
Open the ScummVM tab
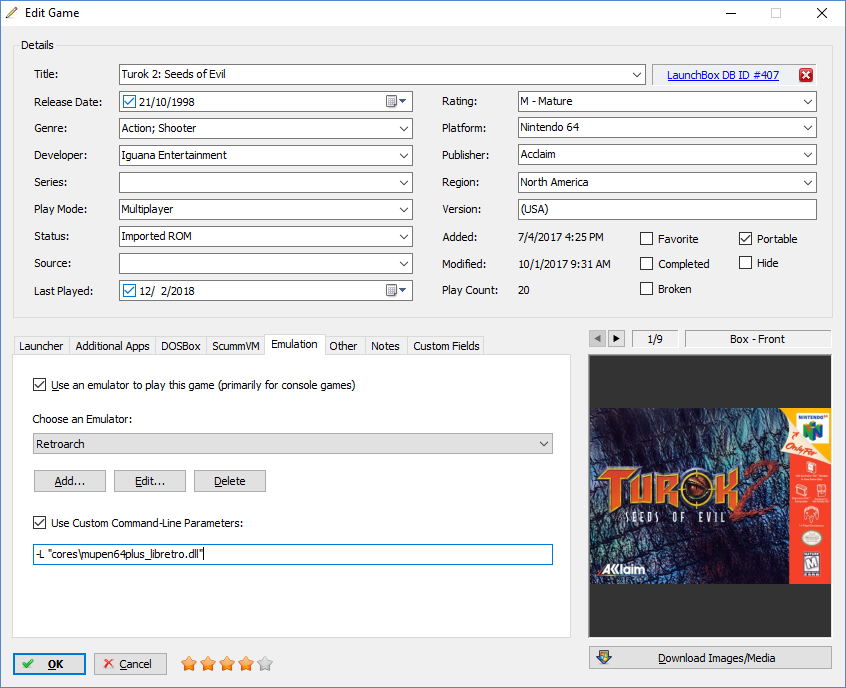236,346
